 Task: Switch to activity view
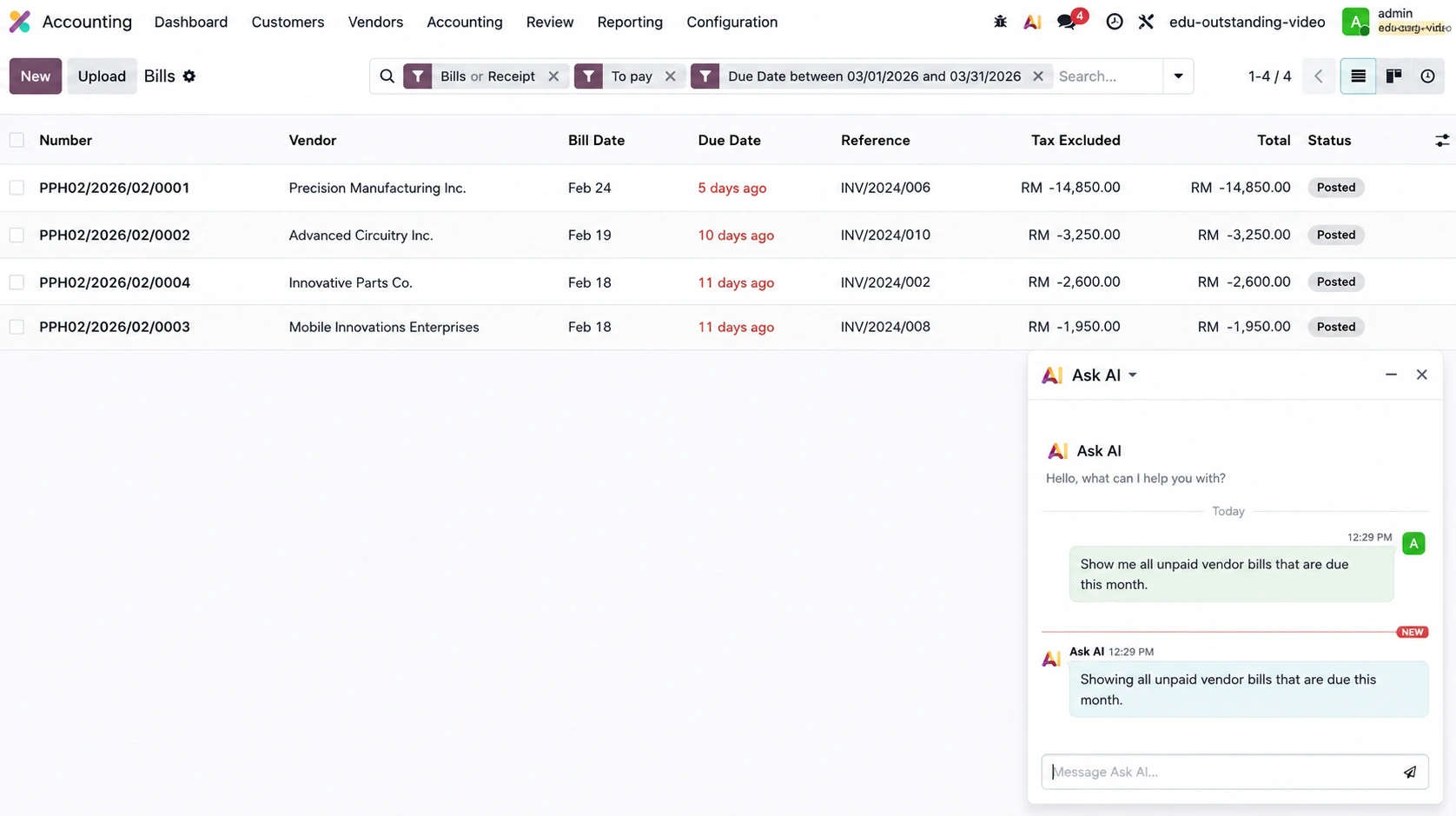tap(1427, 76)
